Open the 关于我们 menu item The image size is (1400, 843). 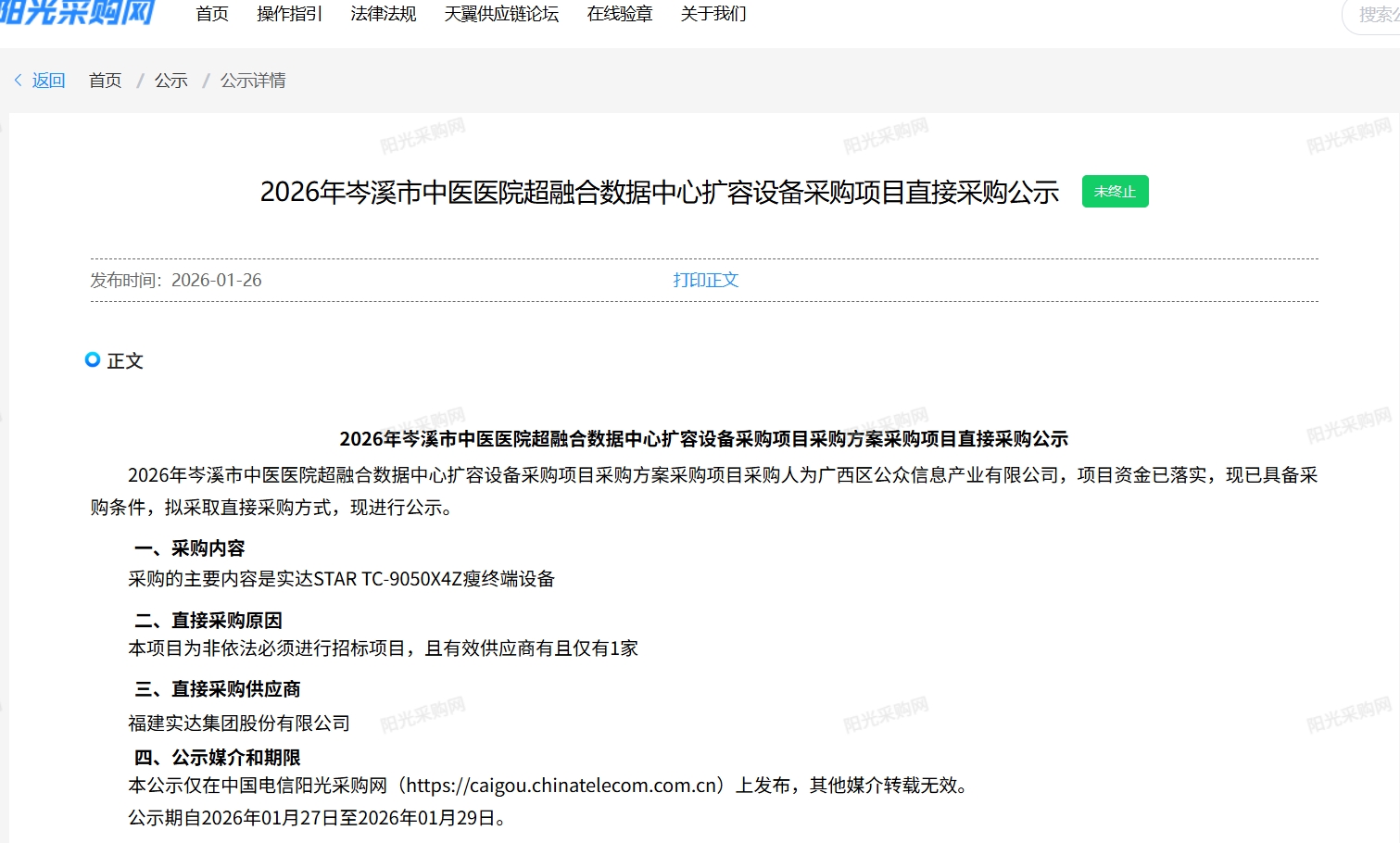point(713,14)
